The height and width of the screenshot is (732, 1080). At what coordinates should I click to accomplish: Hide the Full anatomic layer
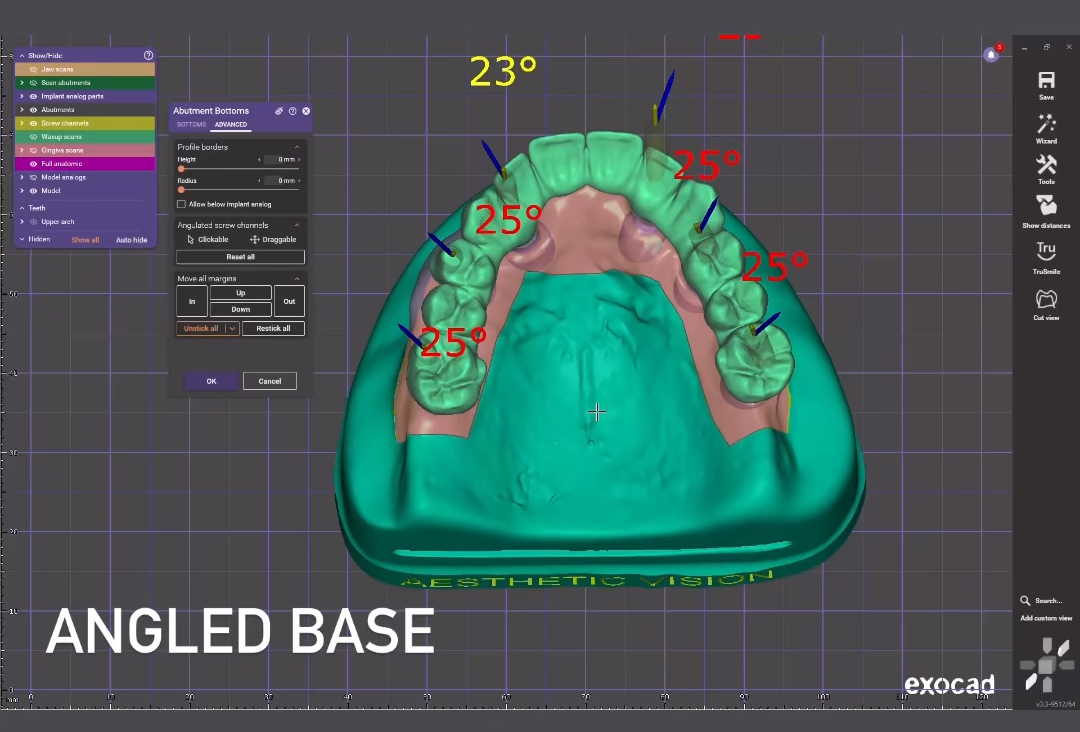[x=33, y=164]
